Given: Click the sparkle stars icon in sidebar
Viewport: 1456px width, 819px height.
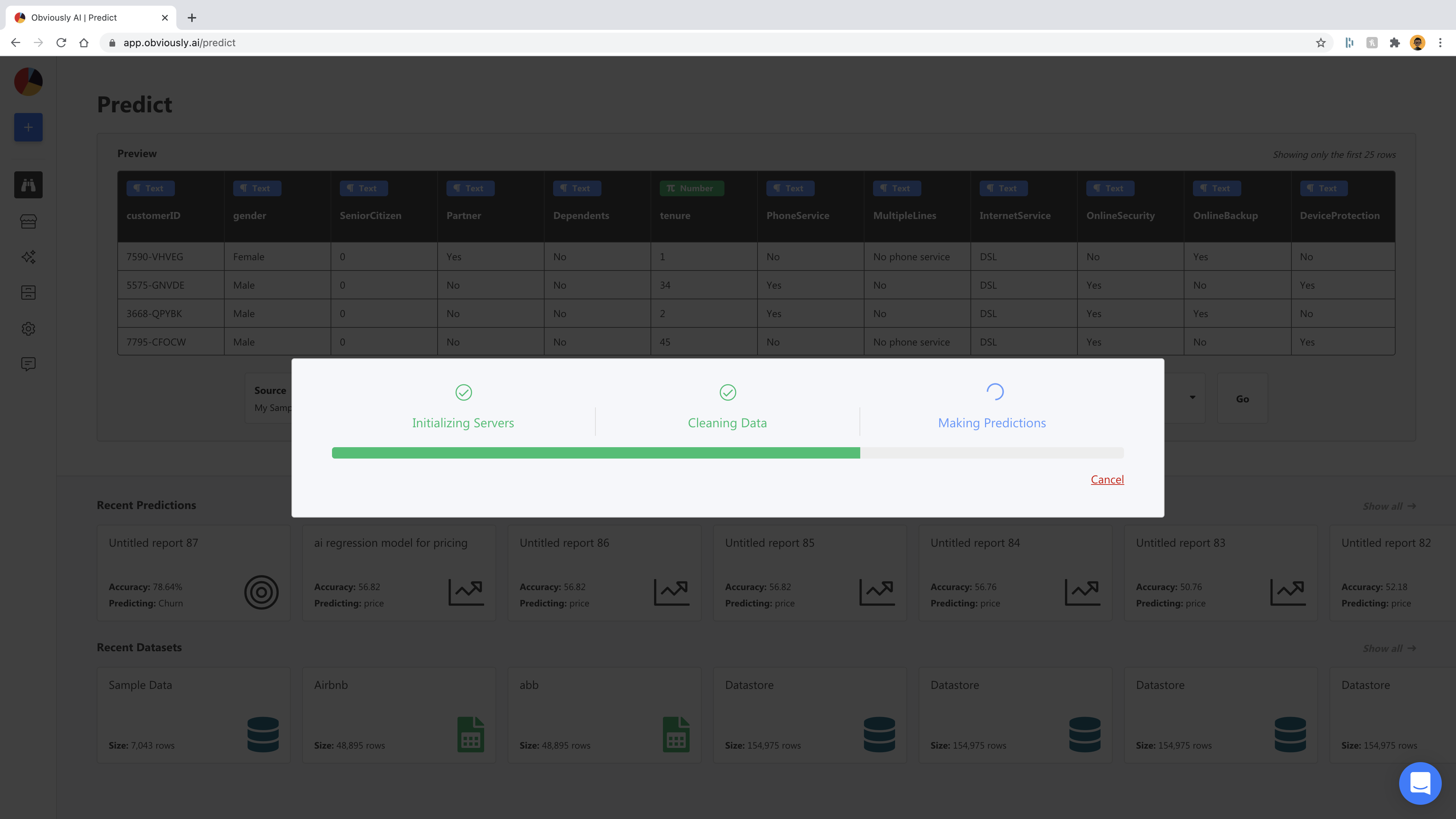Looking at the screenshot, I should (x=28, y=257).
